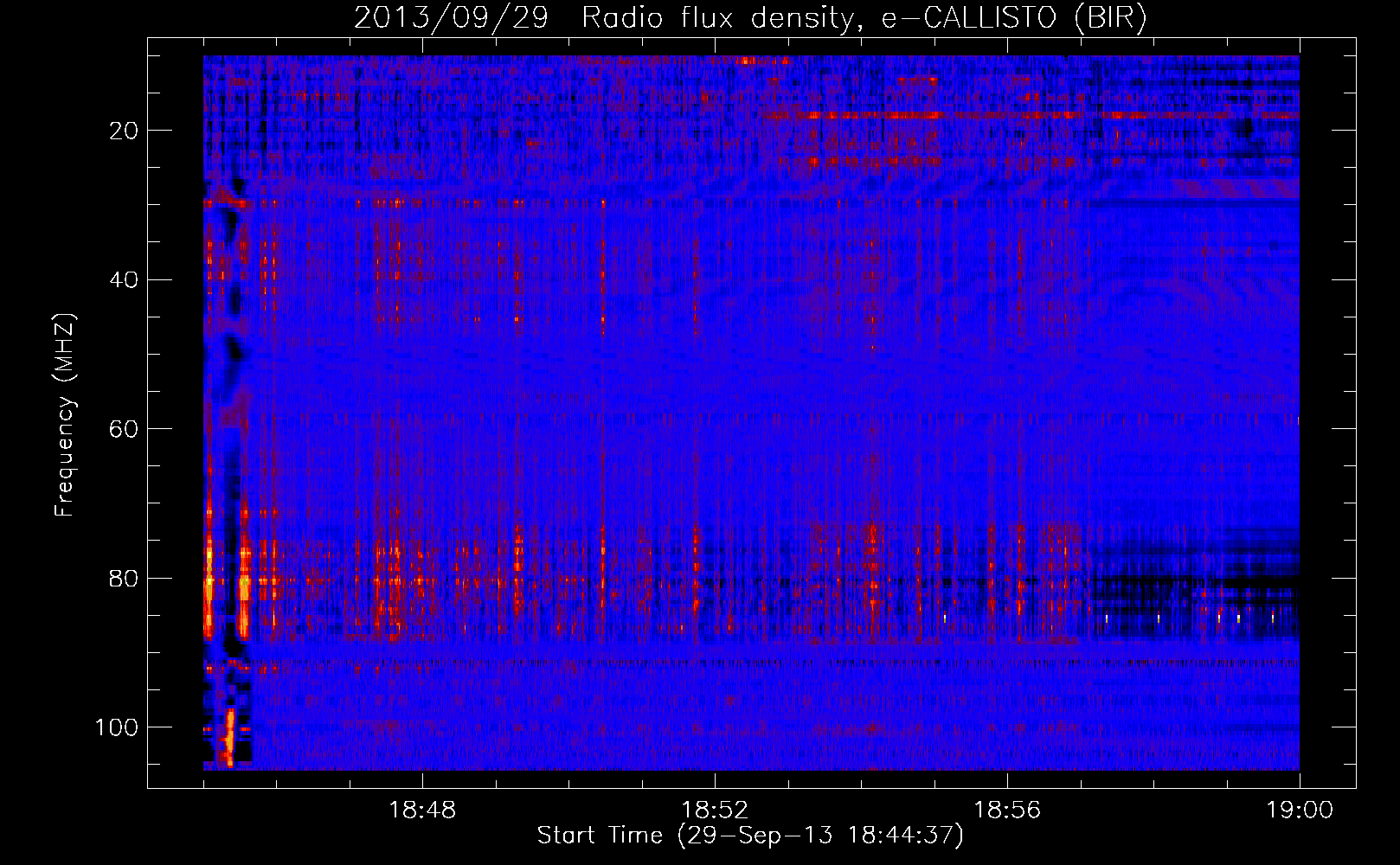Image resolution: width=1400 pixels, height=865 pixels.
Task: Click the '20' frequency tick label
Action: point(125,131)
